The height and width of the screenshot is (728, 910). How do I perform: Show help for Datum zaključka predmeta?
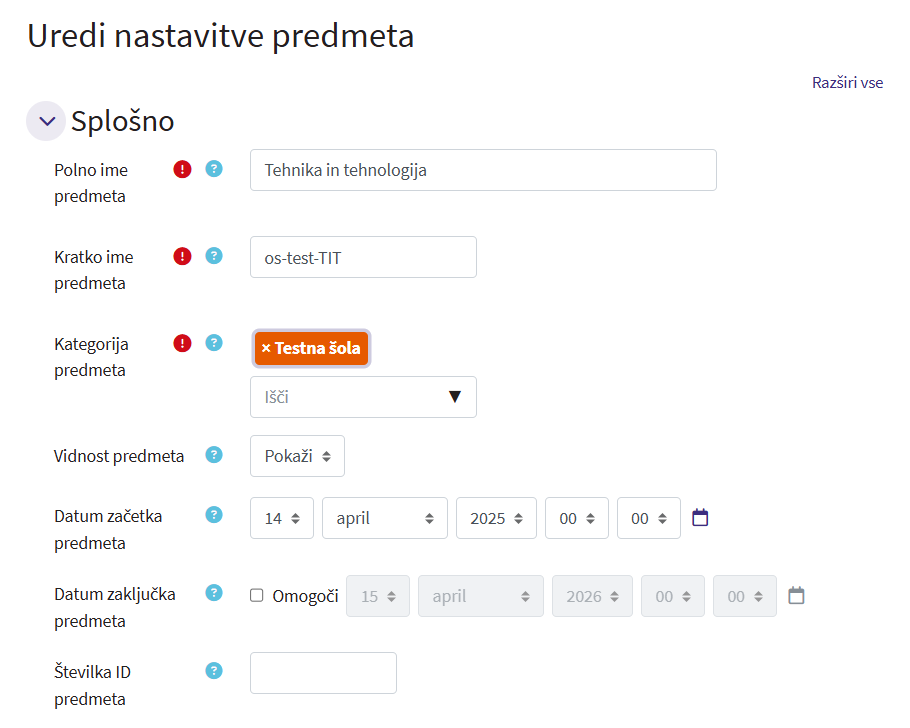[213, 593]
